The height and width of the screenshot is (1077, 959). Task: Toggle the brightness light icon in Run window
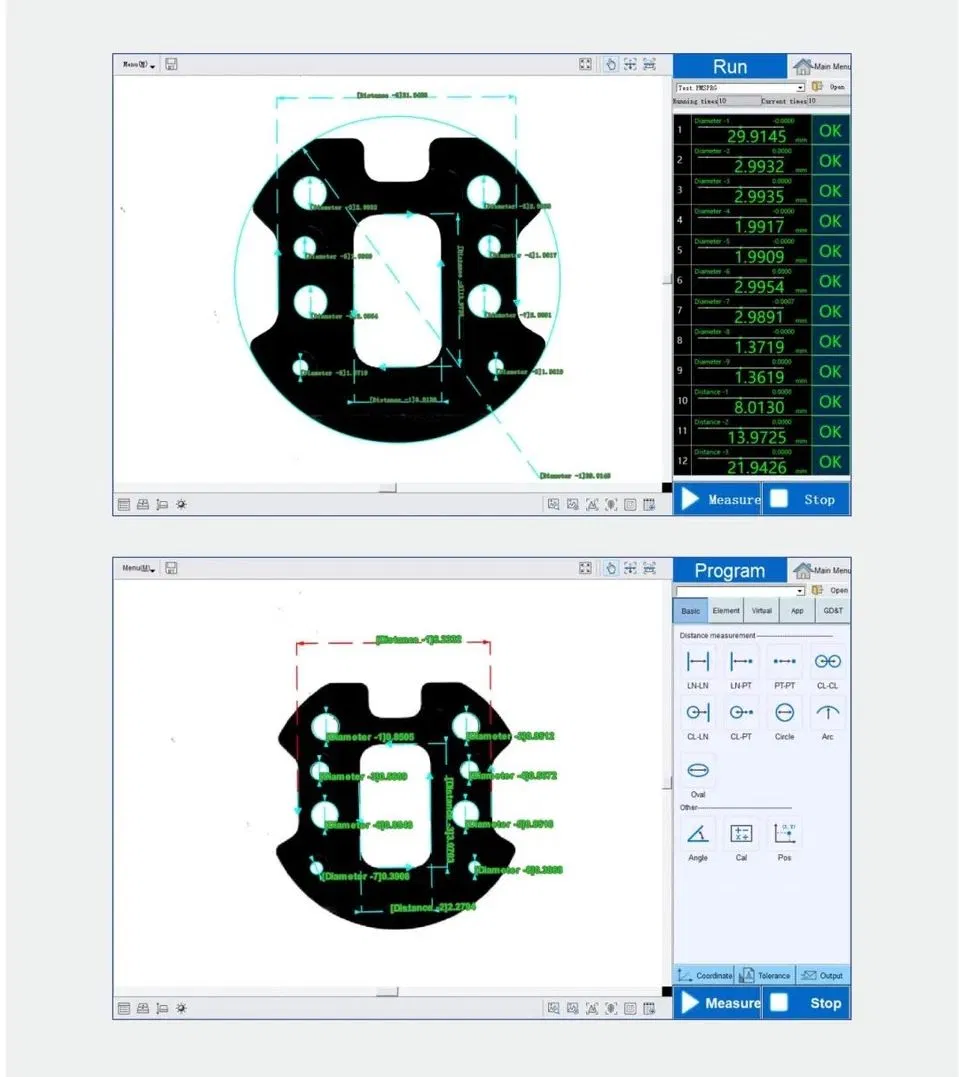[x=181, y=505]
